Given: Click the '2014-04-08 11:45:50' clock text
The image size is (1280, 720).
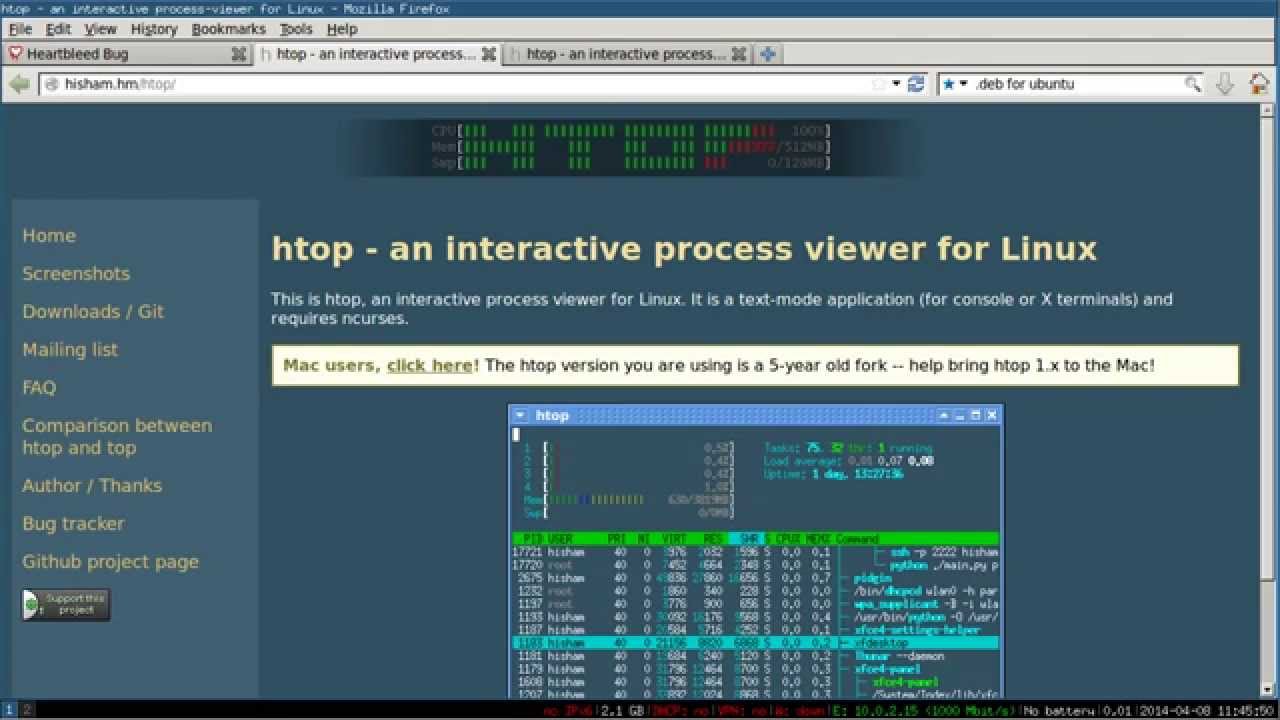Looking at the screenshot, I should tap(1208, 710).
